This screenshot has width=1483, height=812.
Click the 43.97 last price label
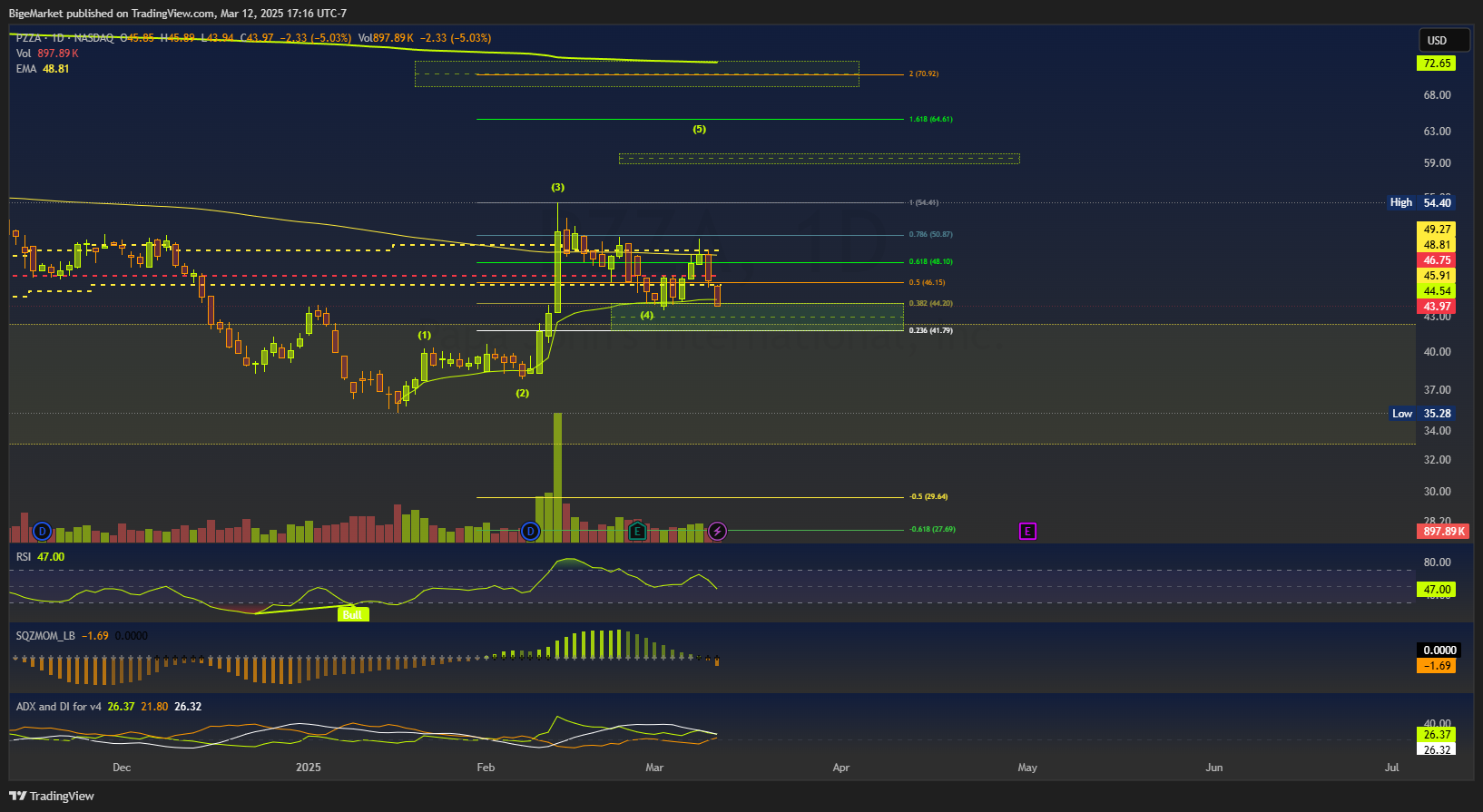pos(1437,307)
